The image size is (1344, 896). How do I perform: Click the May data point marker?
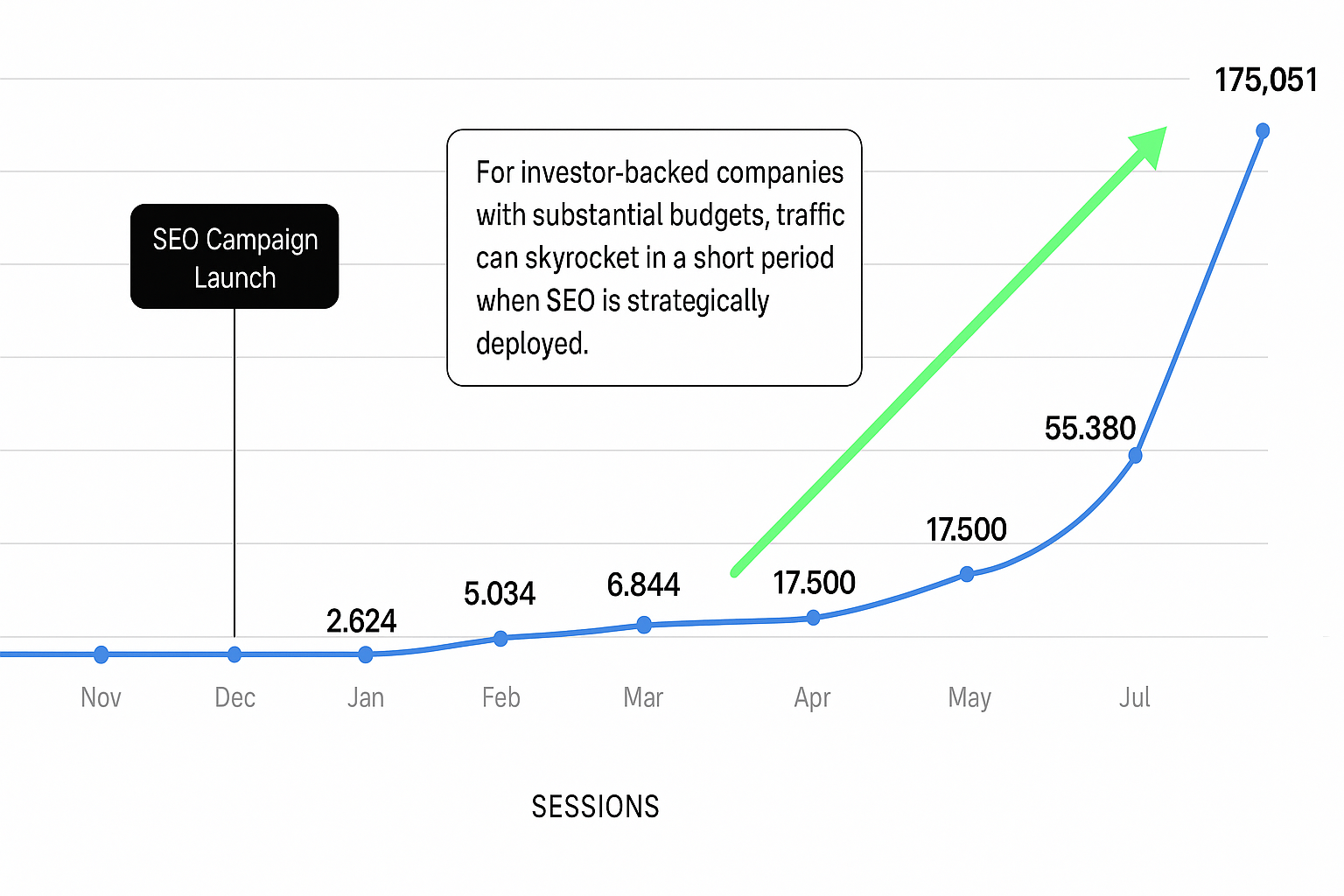pyautogui.click(x=967, y=574)
